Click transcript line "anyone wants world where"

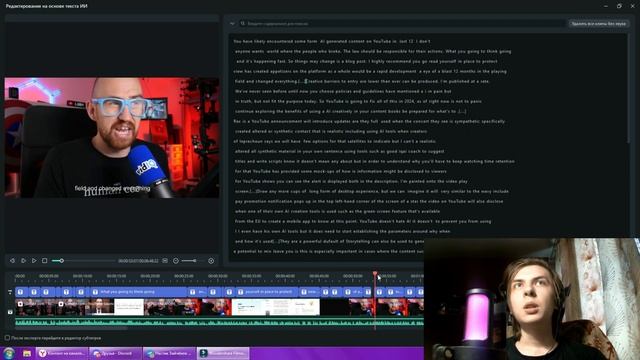373,51
